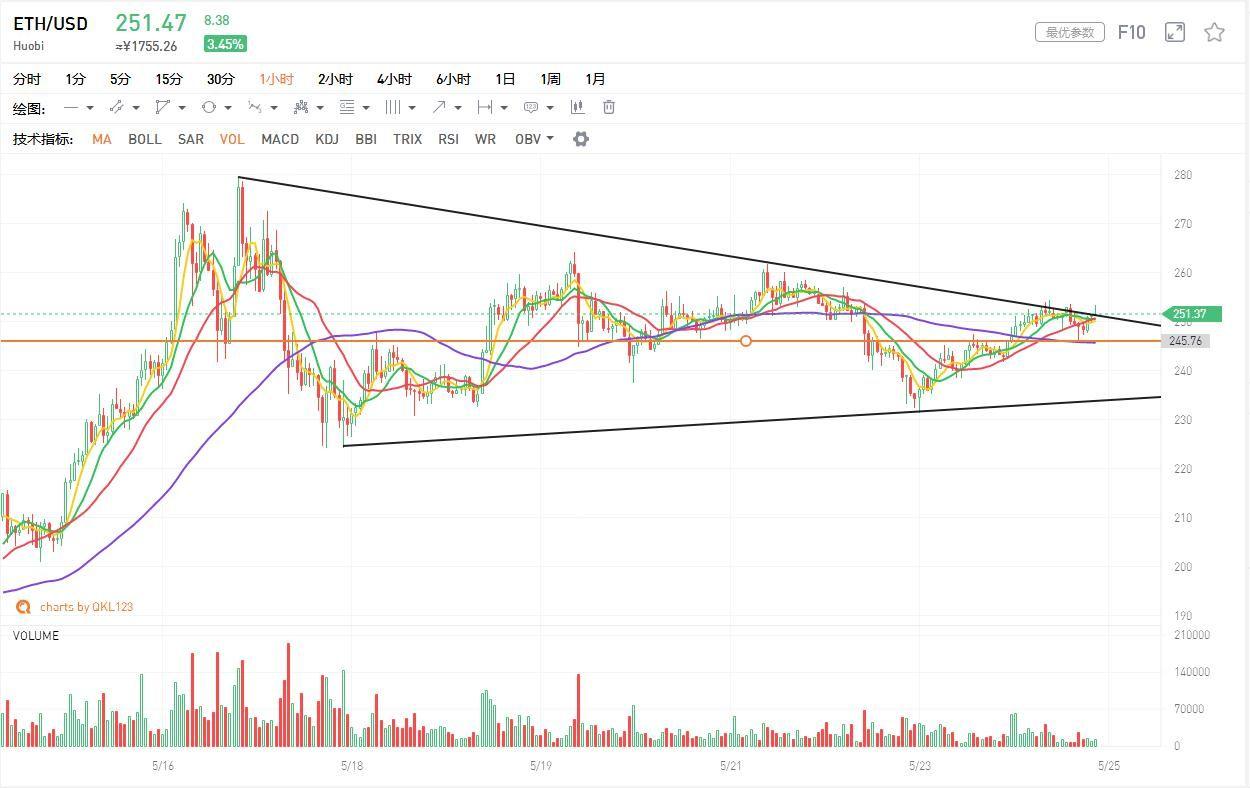The width and height of the screenshot is (1250, 788).
Task: Switch to 分时 timeframe
Action: point(27,79)
